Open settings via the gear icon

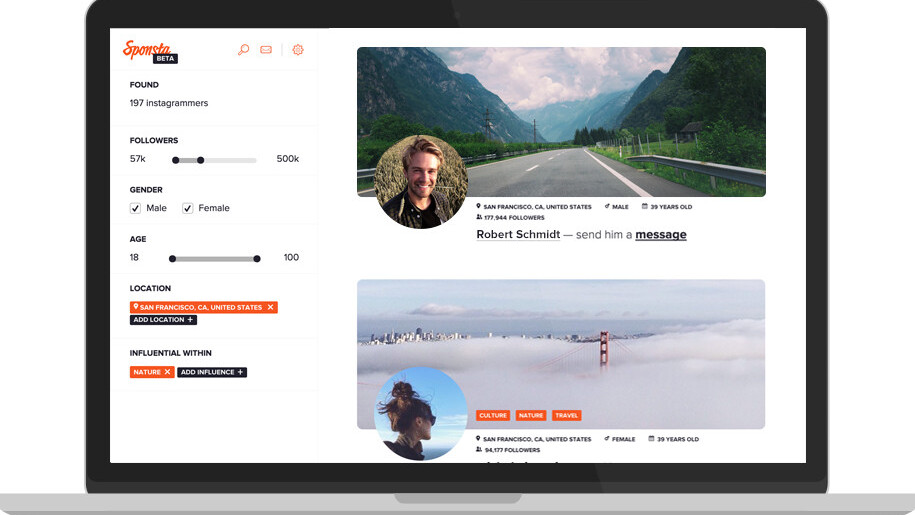click(x=297, y=50)
